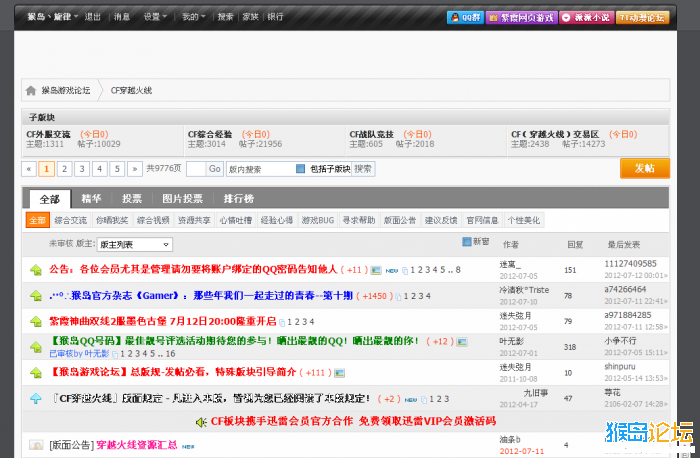Open the 版主列表 dropdown
The height and width of the screenshot is (458, 700).
[x=134, y=244]
